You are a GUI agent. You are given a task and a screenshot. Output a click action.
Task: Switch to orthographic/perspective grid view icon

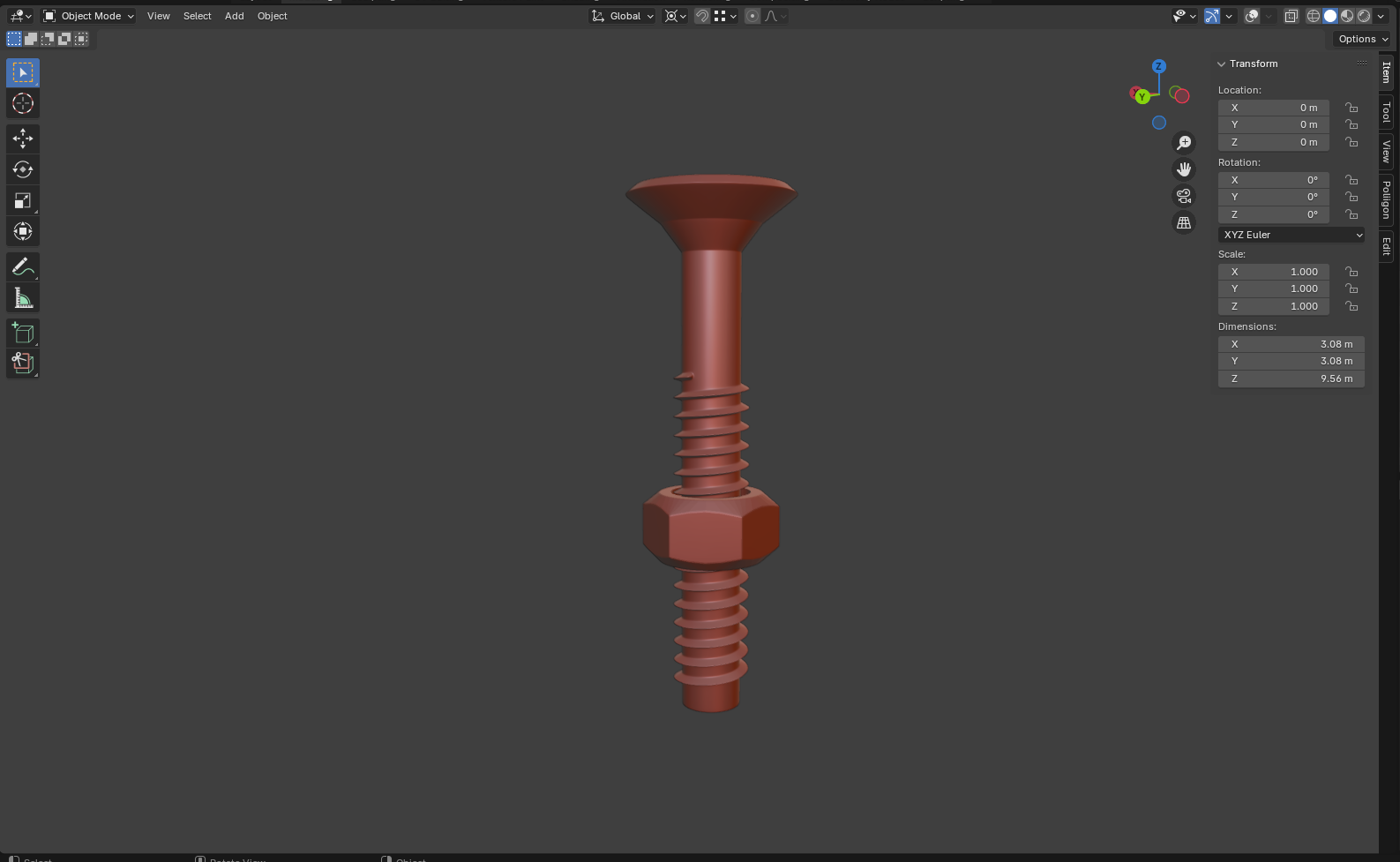tap(1184, 222)
